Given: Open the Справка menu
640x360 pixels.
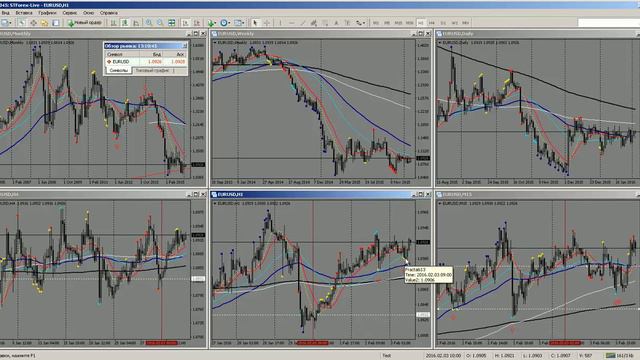Looking at the screenshot, I should [109, 13].
